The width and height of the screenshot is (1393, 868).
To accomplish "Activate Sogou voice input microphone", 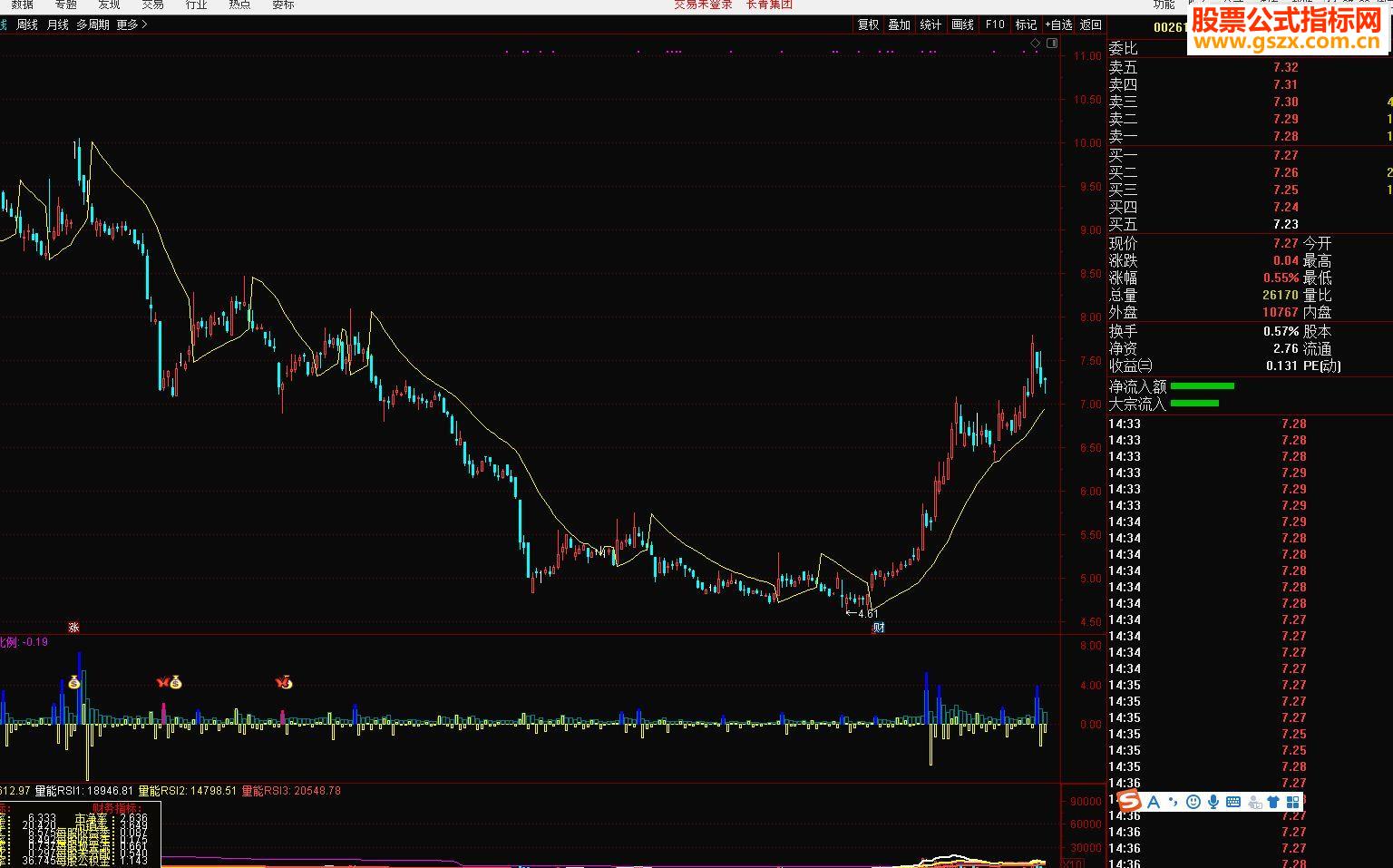I will click(1213, 802).
